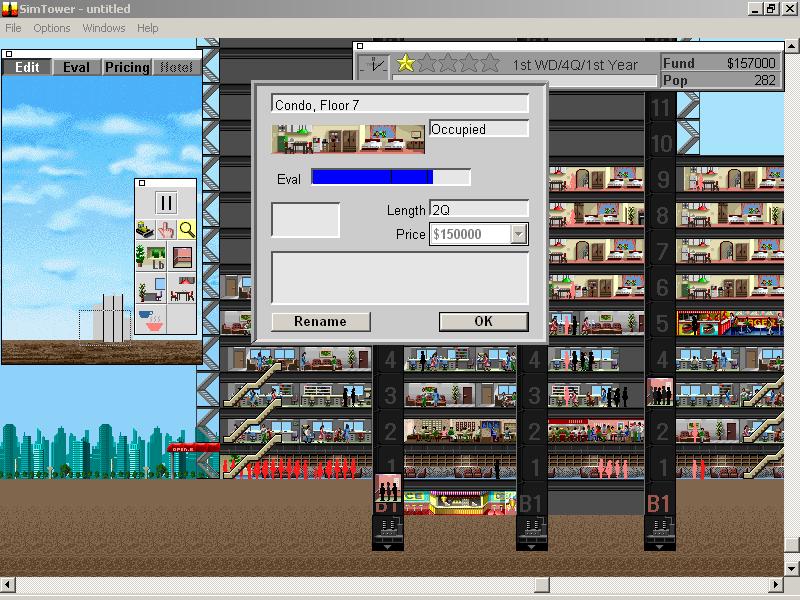The image size is (800, 600).
Task: Switch to the Eval tab
Action: (x=76, y=67)
